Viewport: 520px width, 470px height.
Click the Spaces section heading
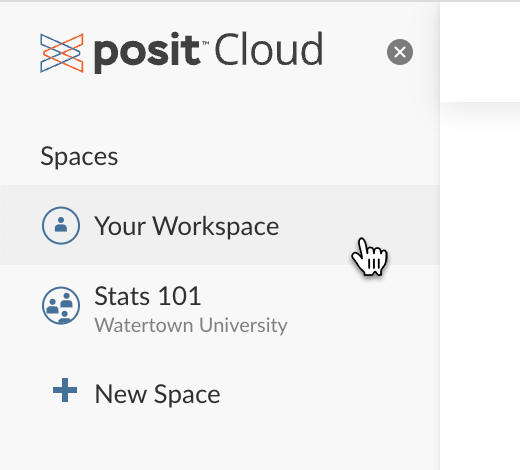pyautogui.click(x=79, y=156)
